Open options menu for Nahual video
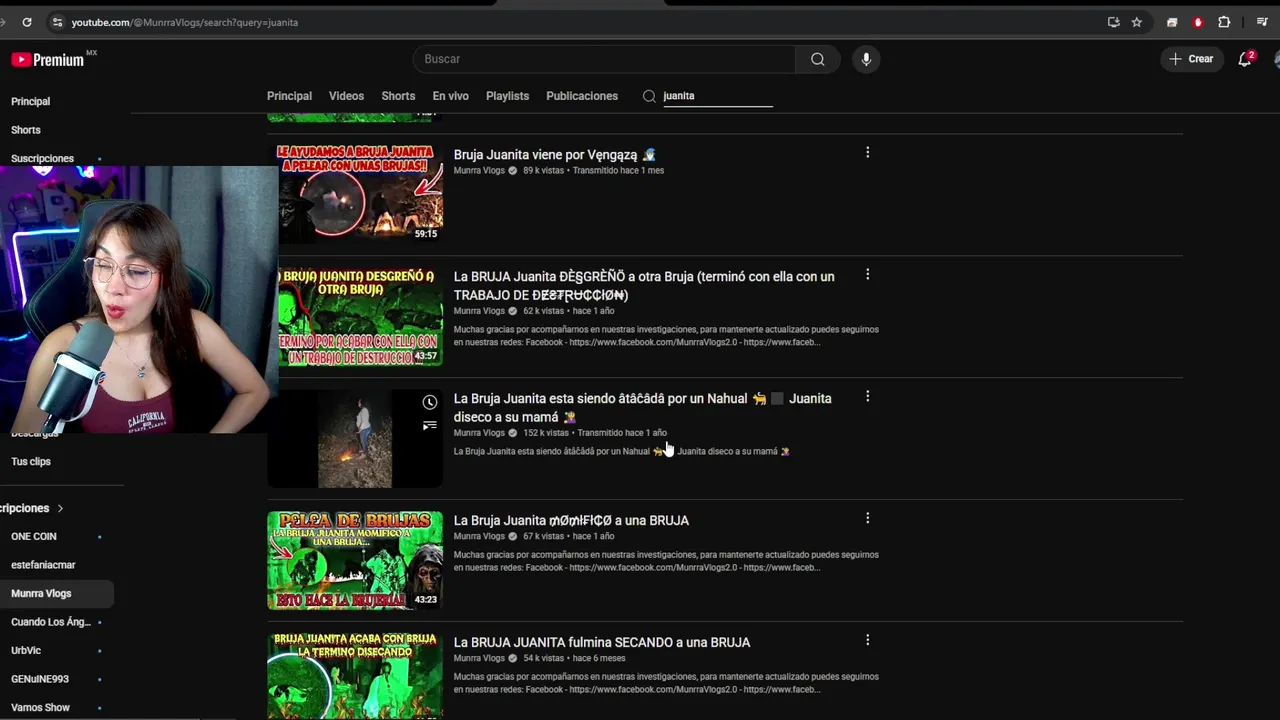1280x720 pixels. point(867,397)
